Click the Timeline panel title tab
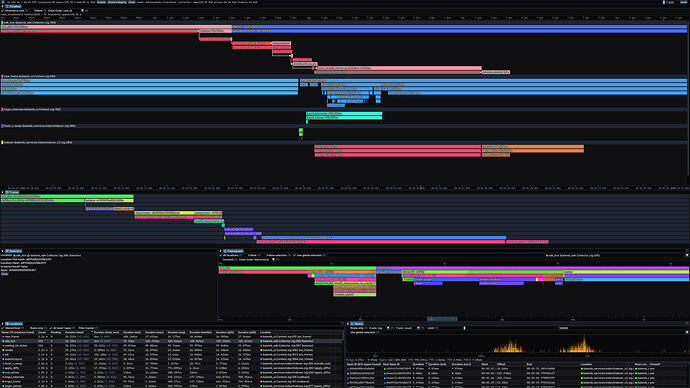Viewport: 690px width, 388px height. (13, 6)
